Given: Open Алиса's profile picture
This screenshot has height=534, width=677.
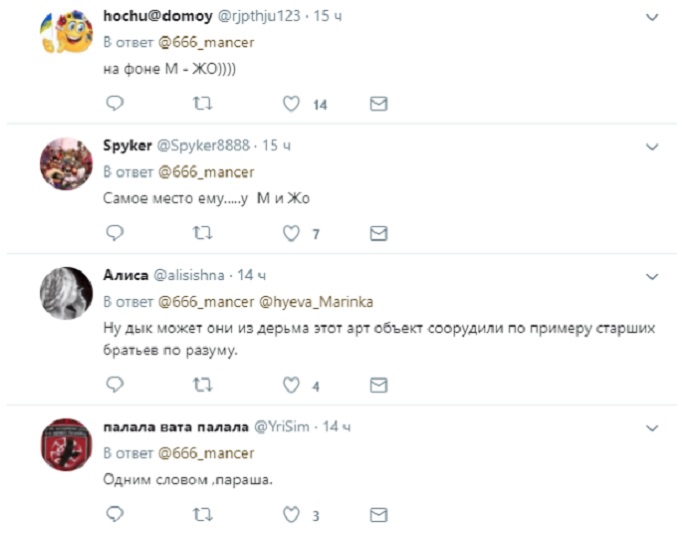Looking at the screenshot, I should pyautogui.click(x=66, y=293).
